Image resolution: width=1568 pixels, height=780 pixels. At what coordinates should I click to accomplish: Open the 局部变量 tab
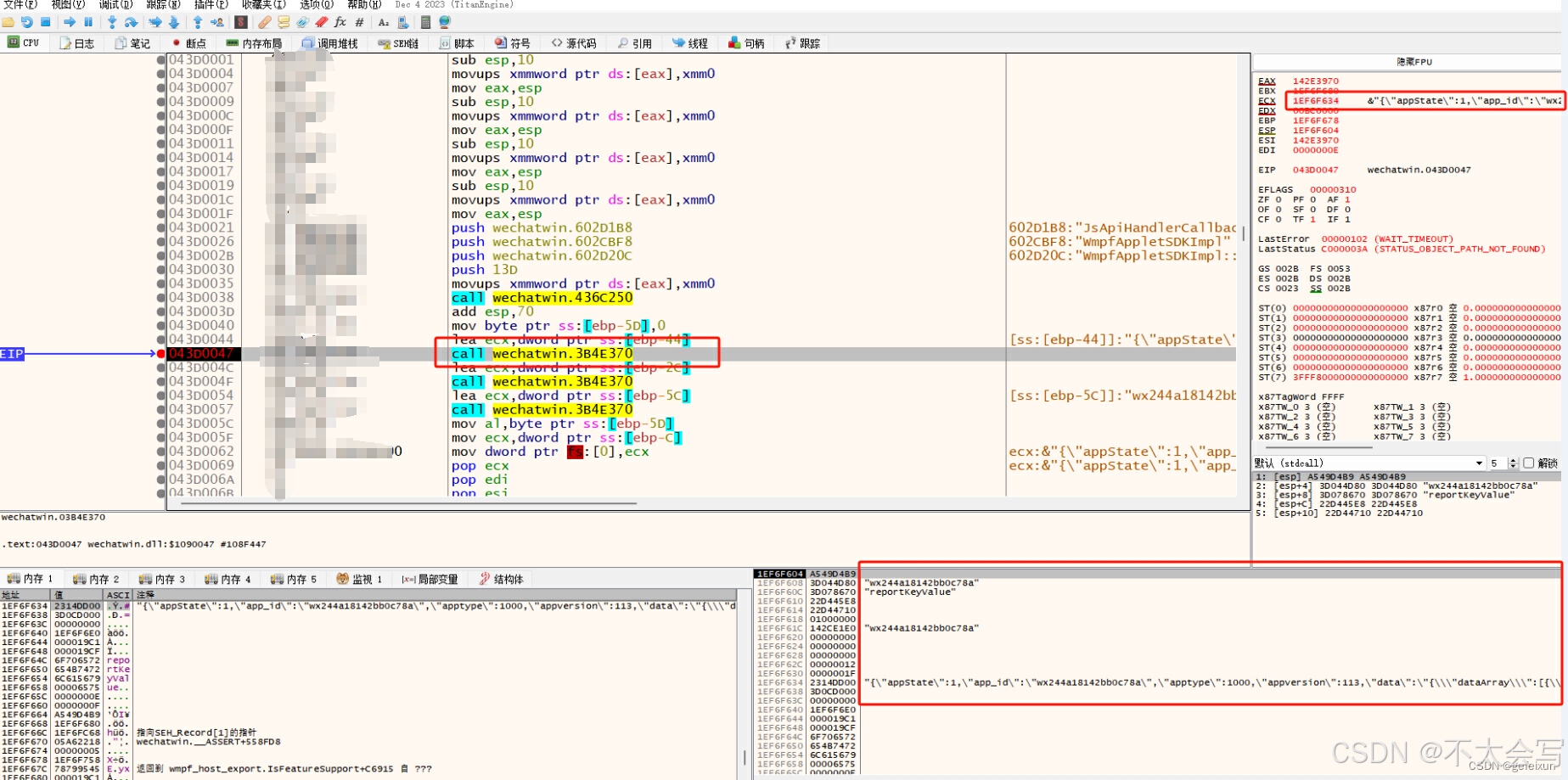point(430,580)
